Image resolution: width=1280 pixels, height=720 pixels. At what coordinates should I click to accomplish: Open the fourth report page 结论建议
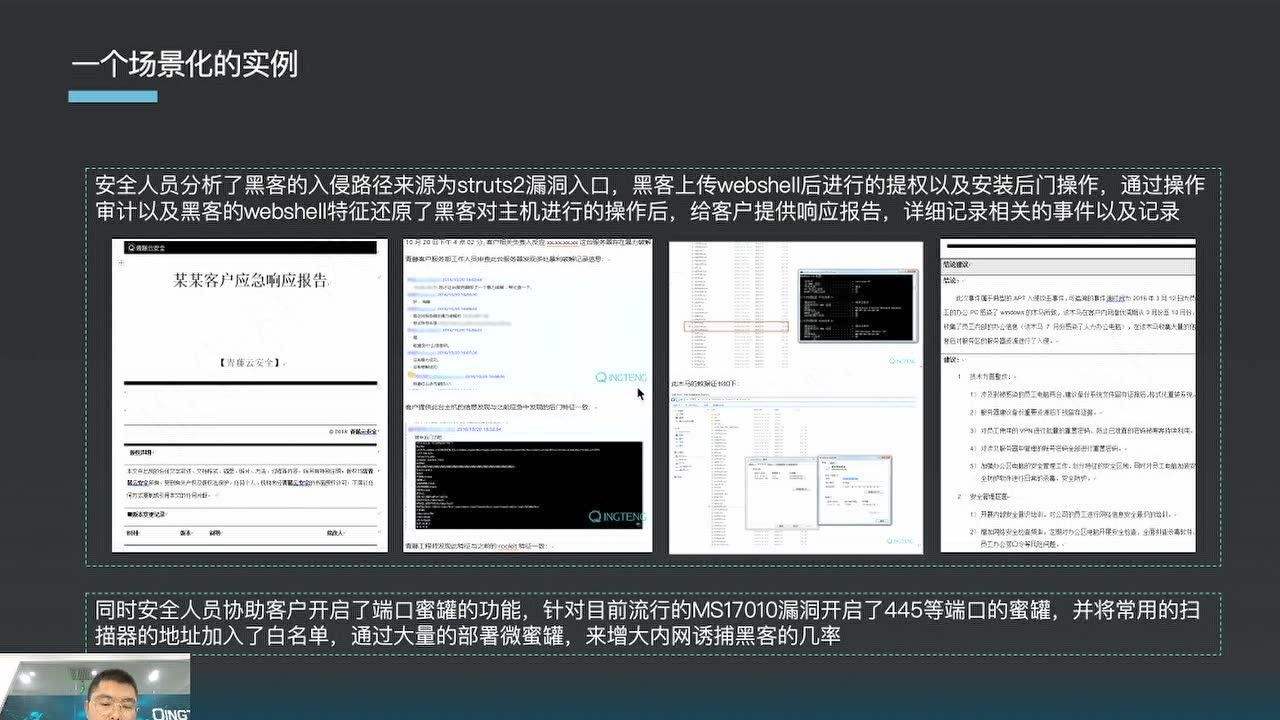pyautogui.click(x=1068, y=395)
